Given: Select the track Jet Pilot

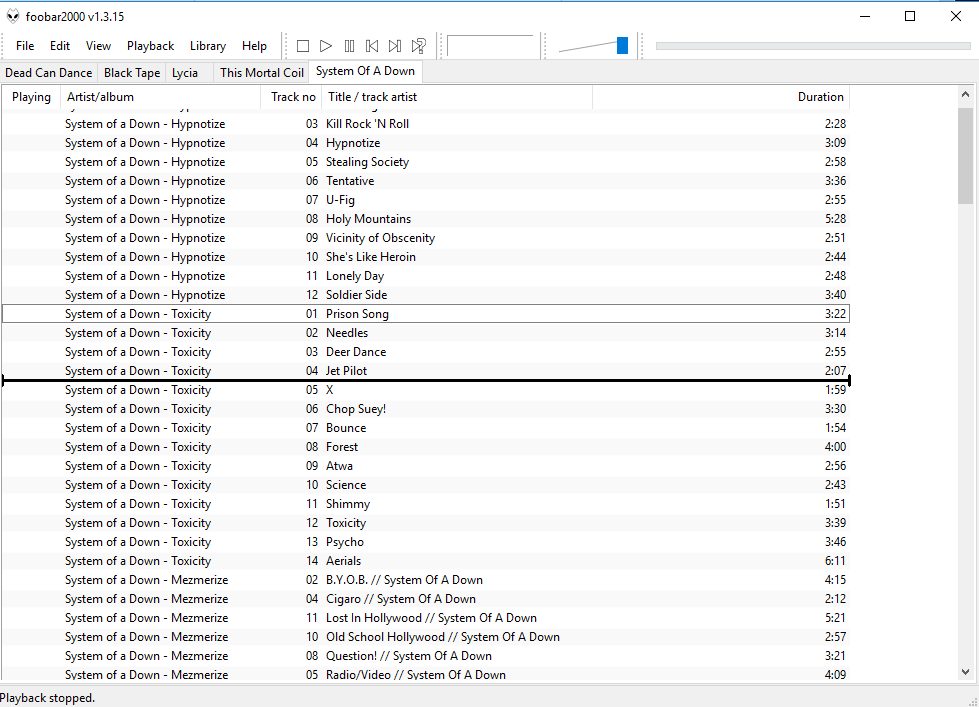Looking at the screenshot, I should pos(426,370).
